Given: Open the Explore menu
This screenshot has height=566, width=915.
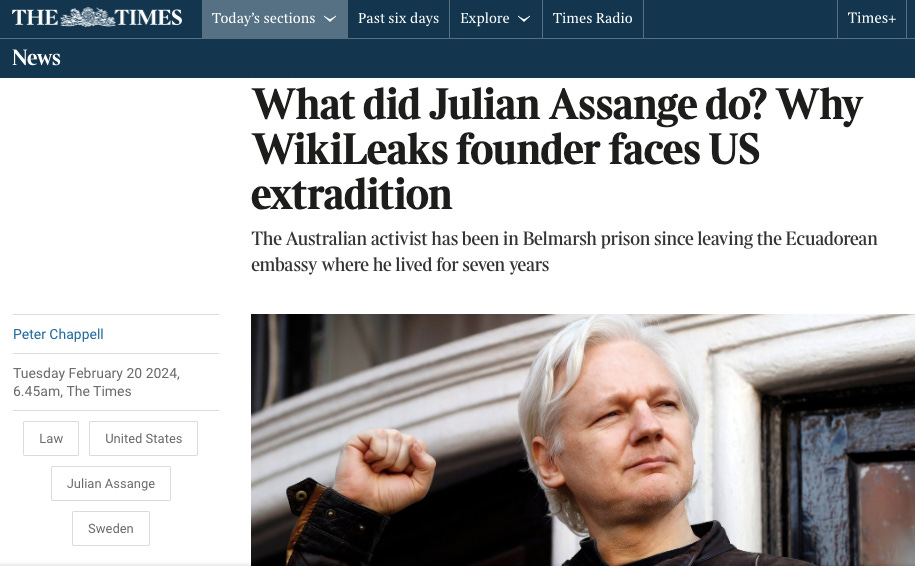Looking at the screenshot, I should coord(495,19).
